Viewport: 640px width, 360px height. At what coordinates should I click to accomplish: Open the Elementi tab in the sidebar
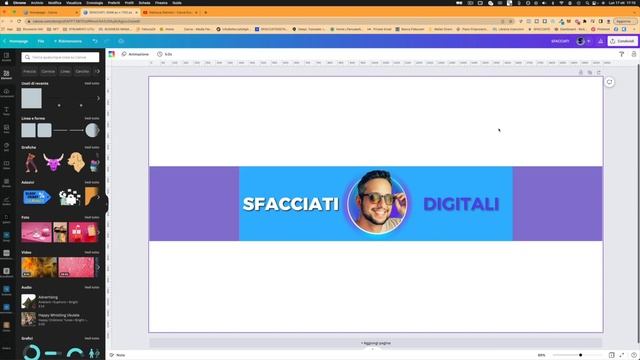(7, 74)
